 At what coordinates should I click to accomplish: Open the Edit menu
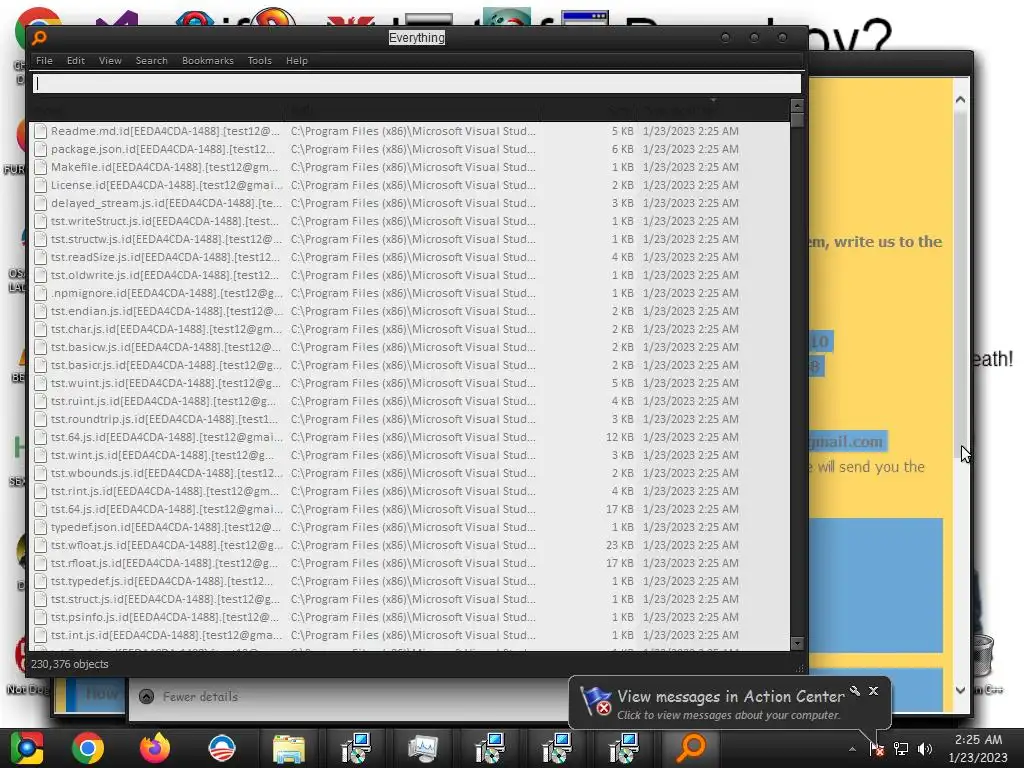point(76,61)
